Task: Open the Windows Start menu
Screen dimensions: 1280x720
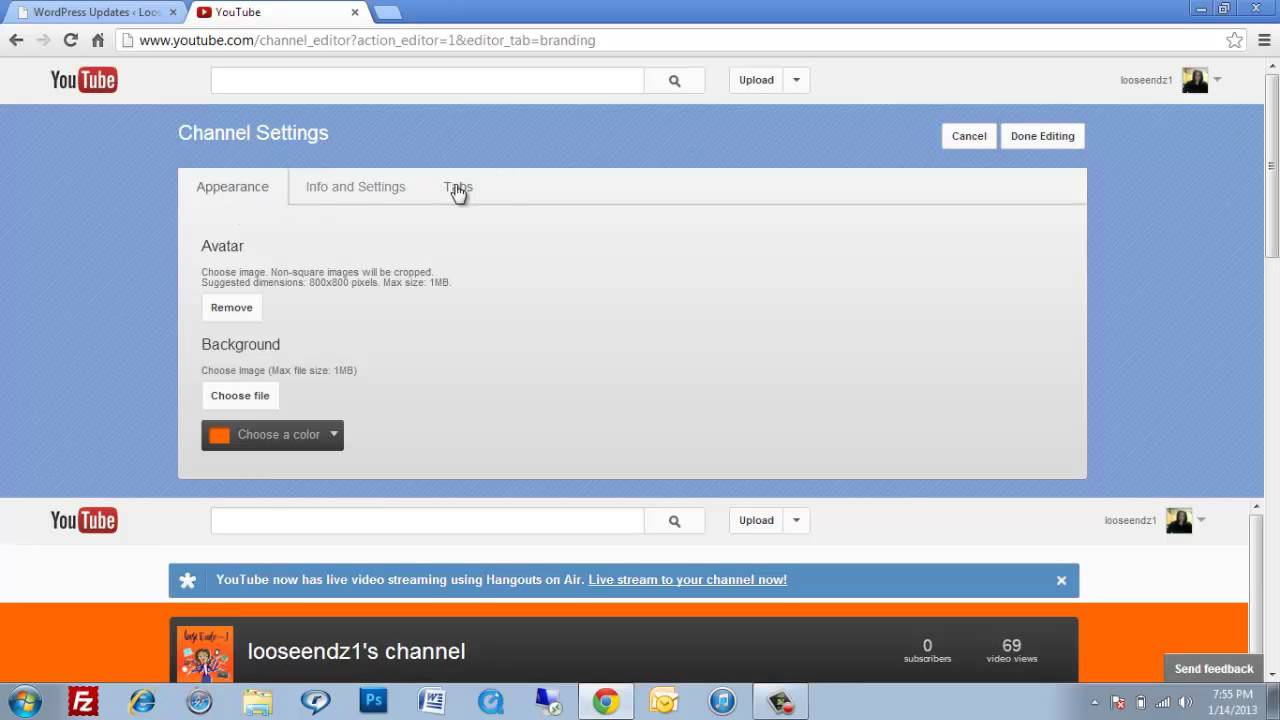Action: 24,701
